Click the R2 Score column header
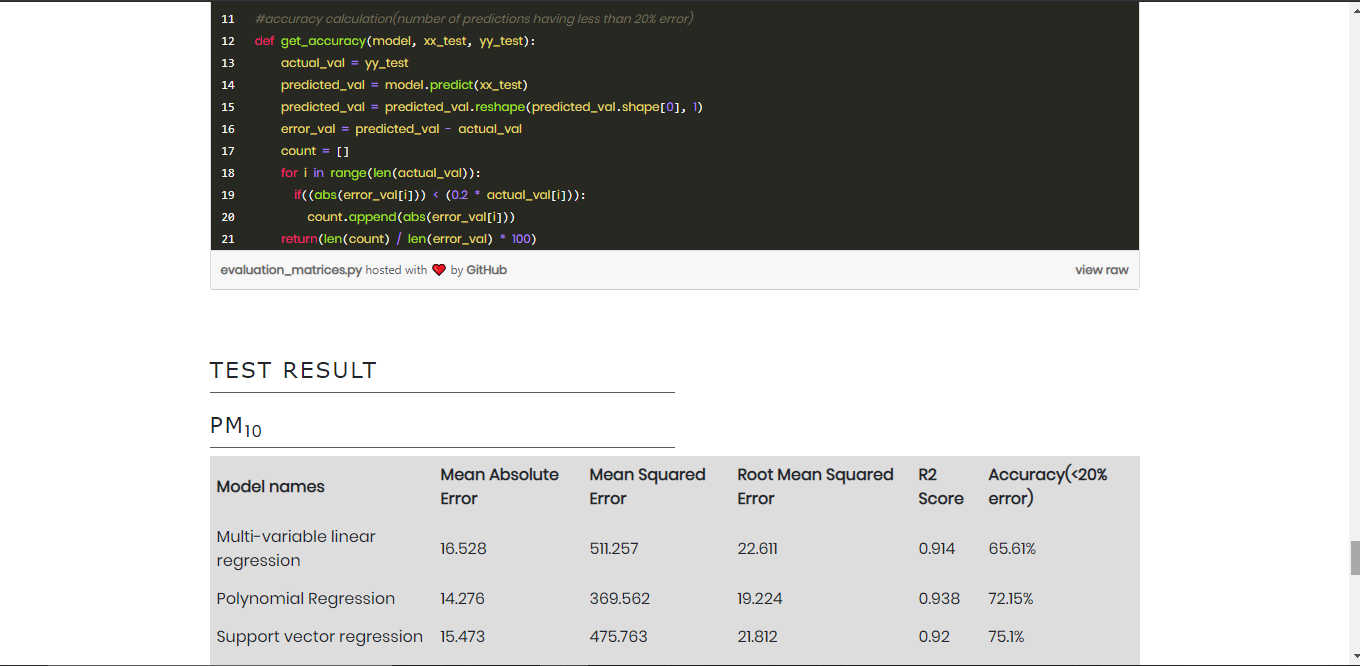 click(x=941, y=487)
